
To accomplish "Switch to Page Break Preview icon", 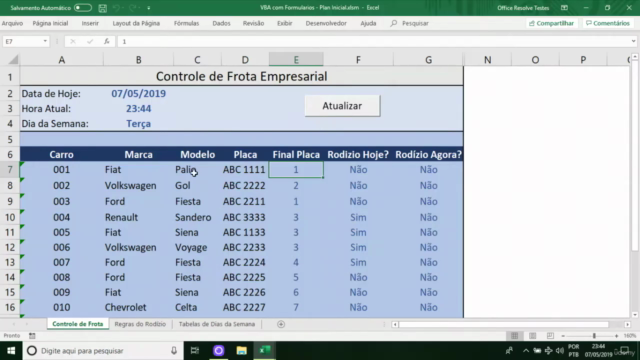I will click(550, 336).
